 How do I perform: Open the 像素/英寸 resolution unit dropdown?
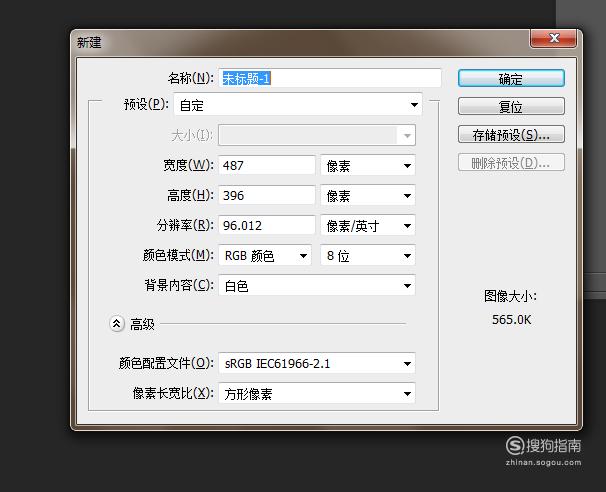pos(368,225)
